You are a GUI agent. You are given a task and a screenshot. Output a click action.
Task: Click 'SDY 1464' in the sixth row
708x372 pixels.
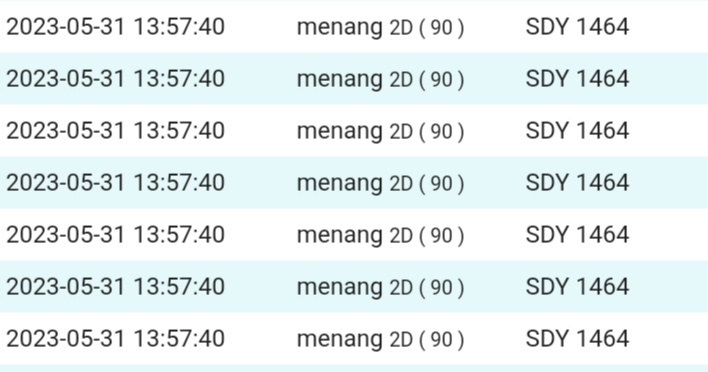(577, 286)
